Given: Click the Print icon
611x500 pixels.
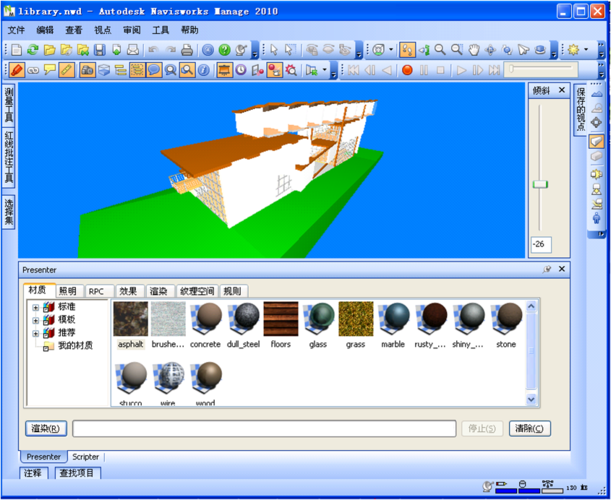Looking at the screenshot, I should pos(187,50).
